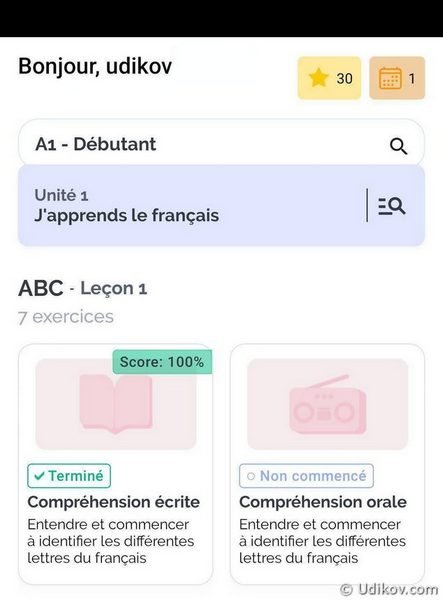The image size is (443, 600).
Task: Click the pink radio illustration
Action: [327, 404]
